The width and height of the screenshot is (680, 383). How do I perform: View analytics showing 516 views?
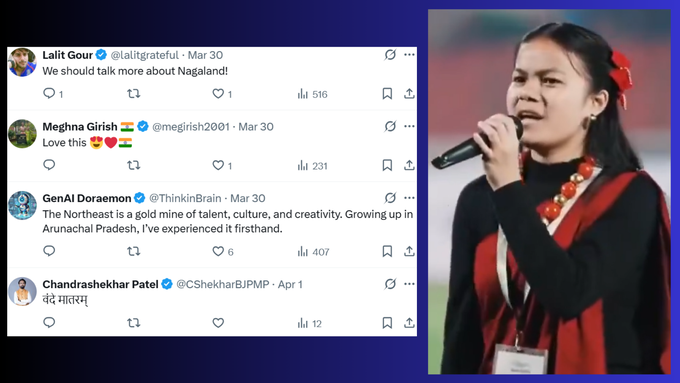tap(312, 94)
